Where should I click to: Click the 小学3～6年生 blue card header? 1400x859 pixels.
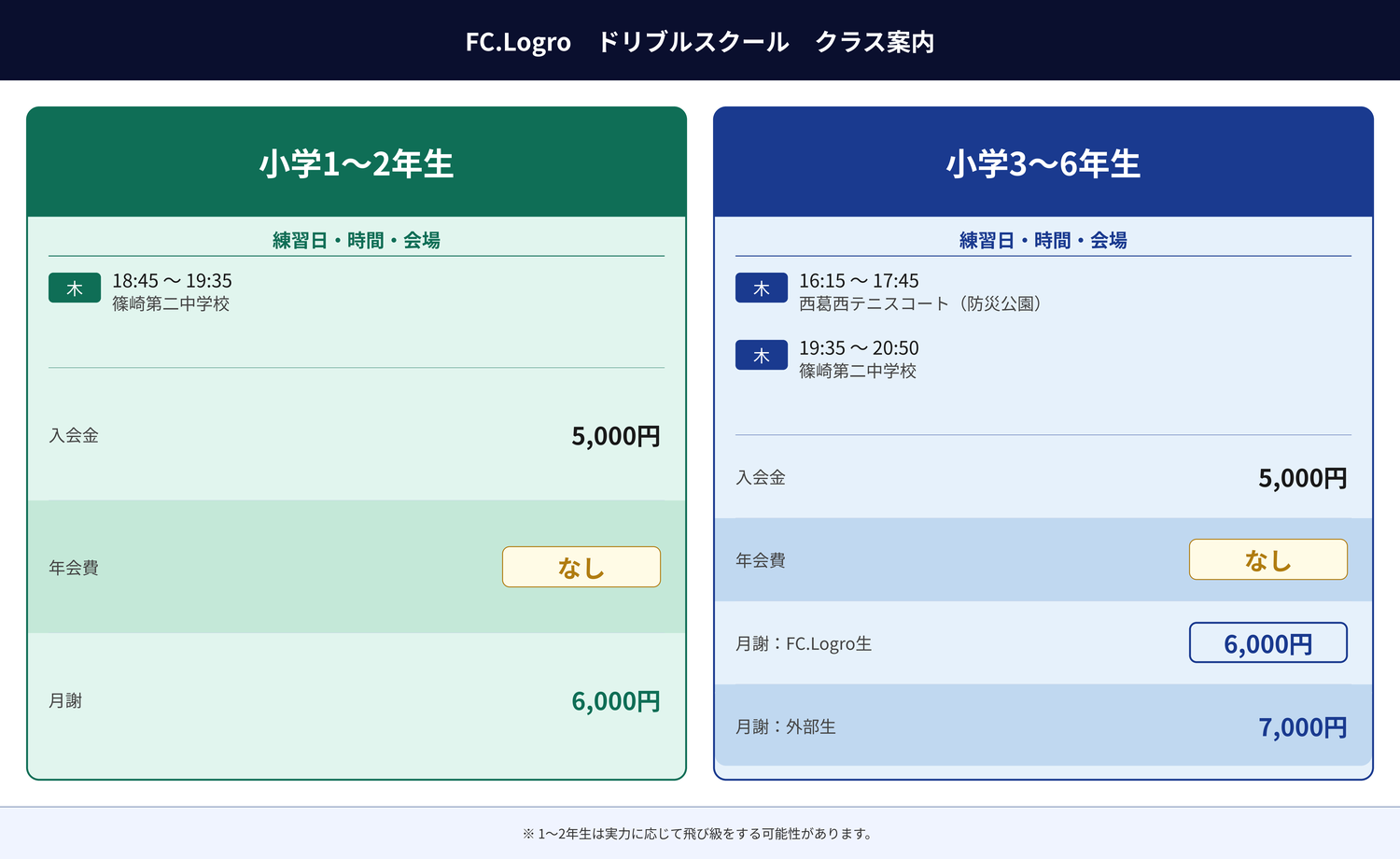coord(1043,163)
